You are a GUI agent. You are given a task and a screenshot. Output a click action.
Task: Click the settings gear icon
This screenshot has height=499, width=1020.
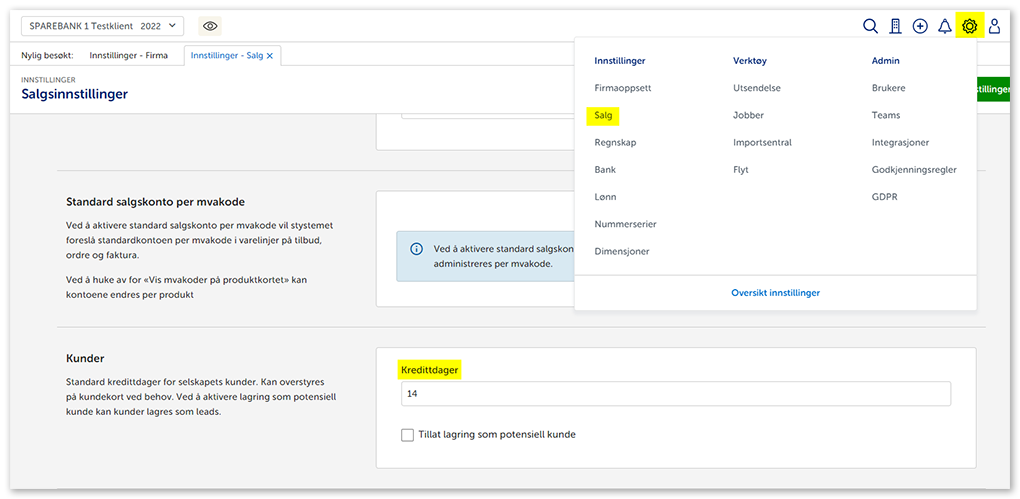[x=969, y=26]
